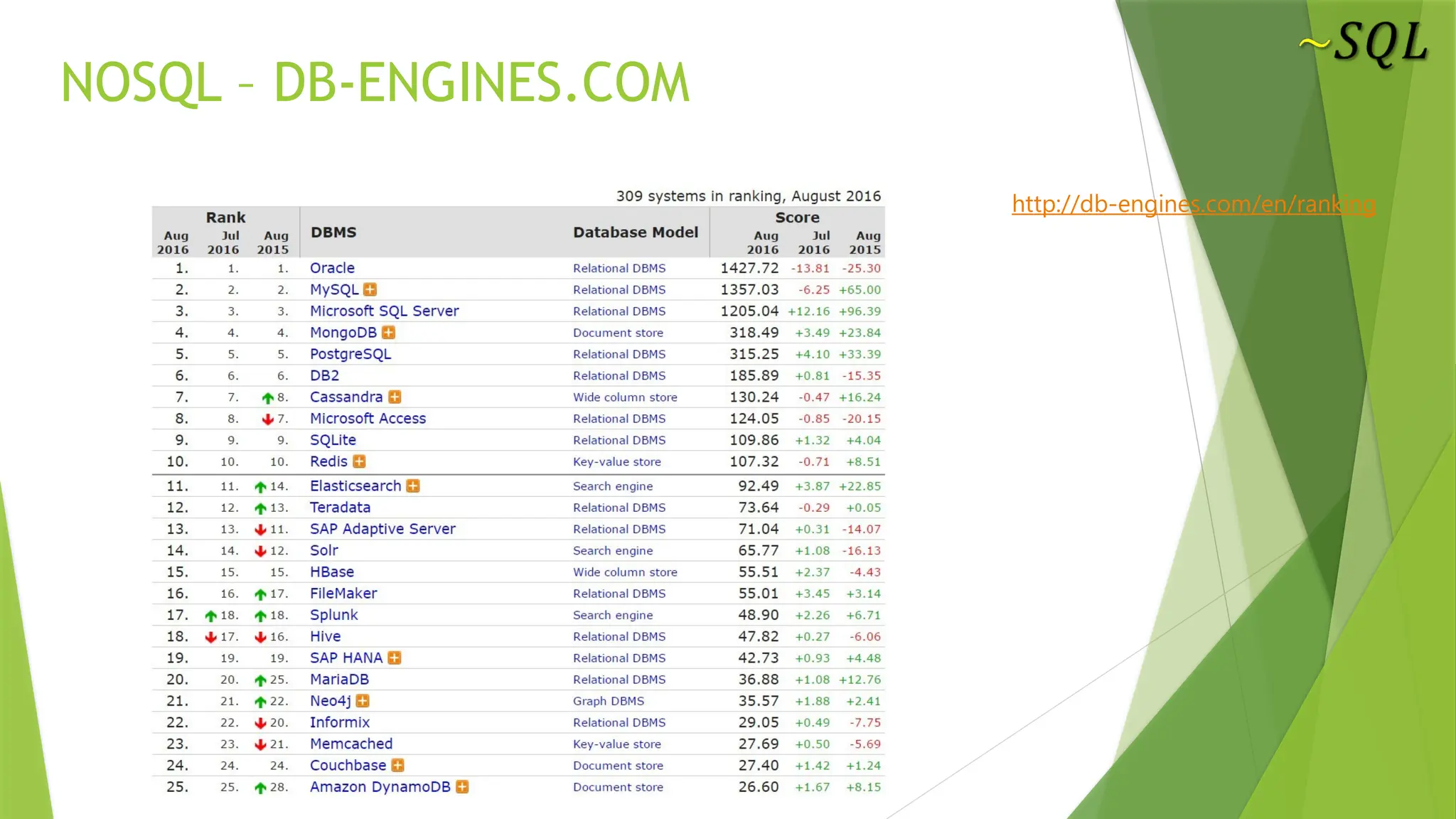Viewport: 1456px width, 819px height.
Task: Click Wide column store in Cassandra row
Action: pos(625,397)
